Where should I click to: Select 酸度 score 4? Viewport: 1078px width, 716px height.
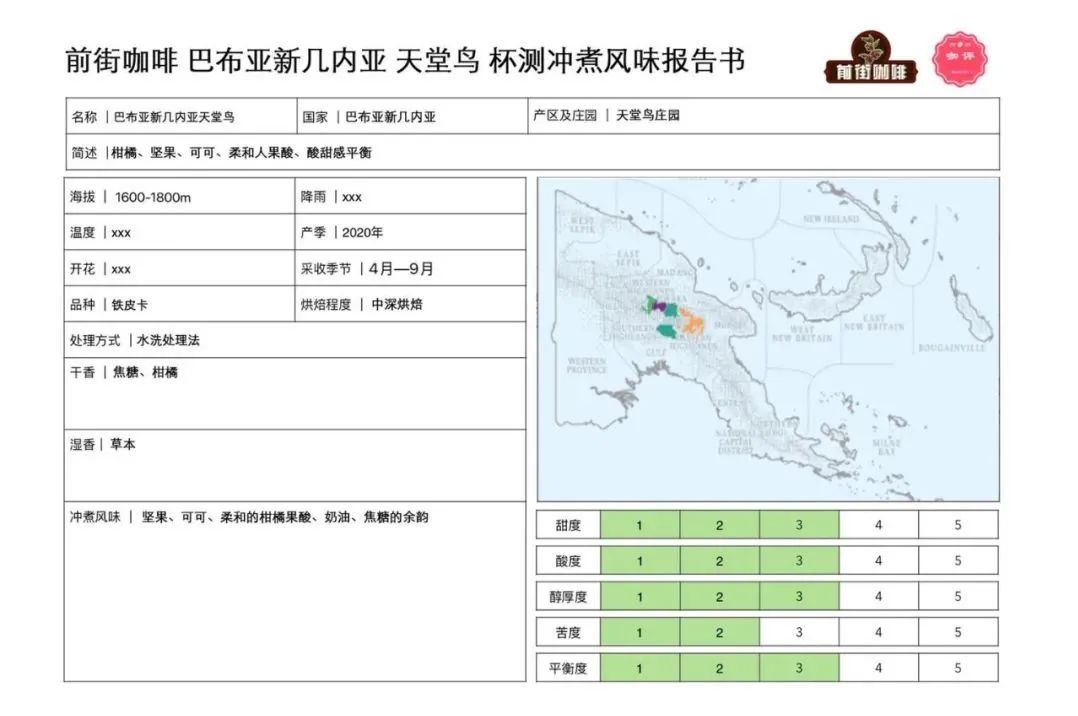coord(879,561)
